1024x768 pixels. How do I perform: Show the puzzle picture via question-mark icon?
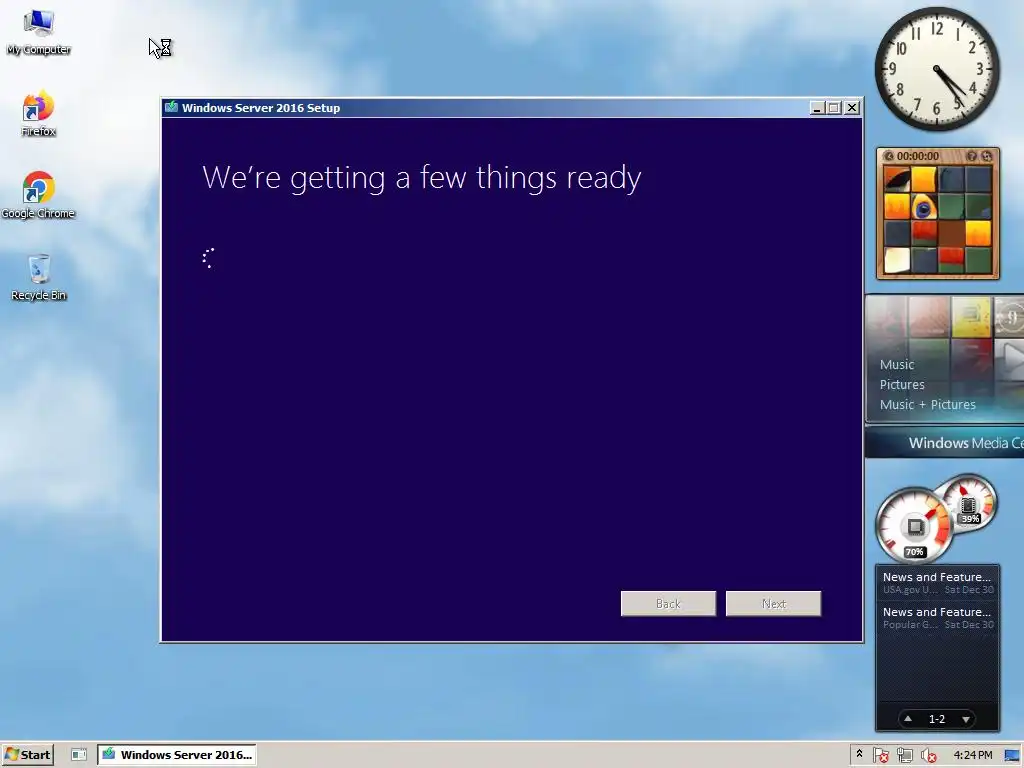(971, 156)
